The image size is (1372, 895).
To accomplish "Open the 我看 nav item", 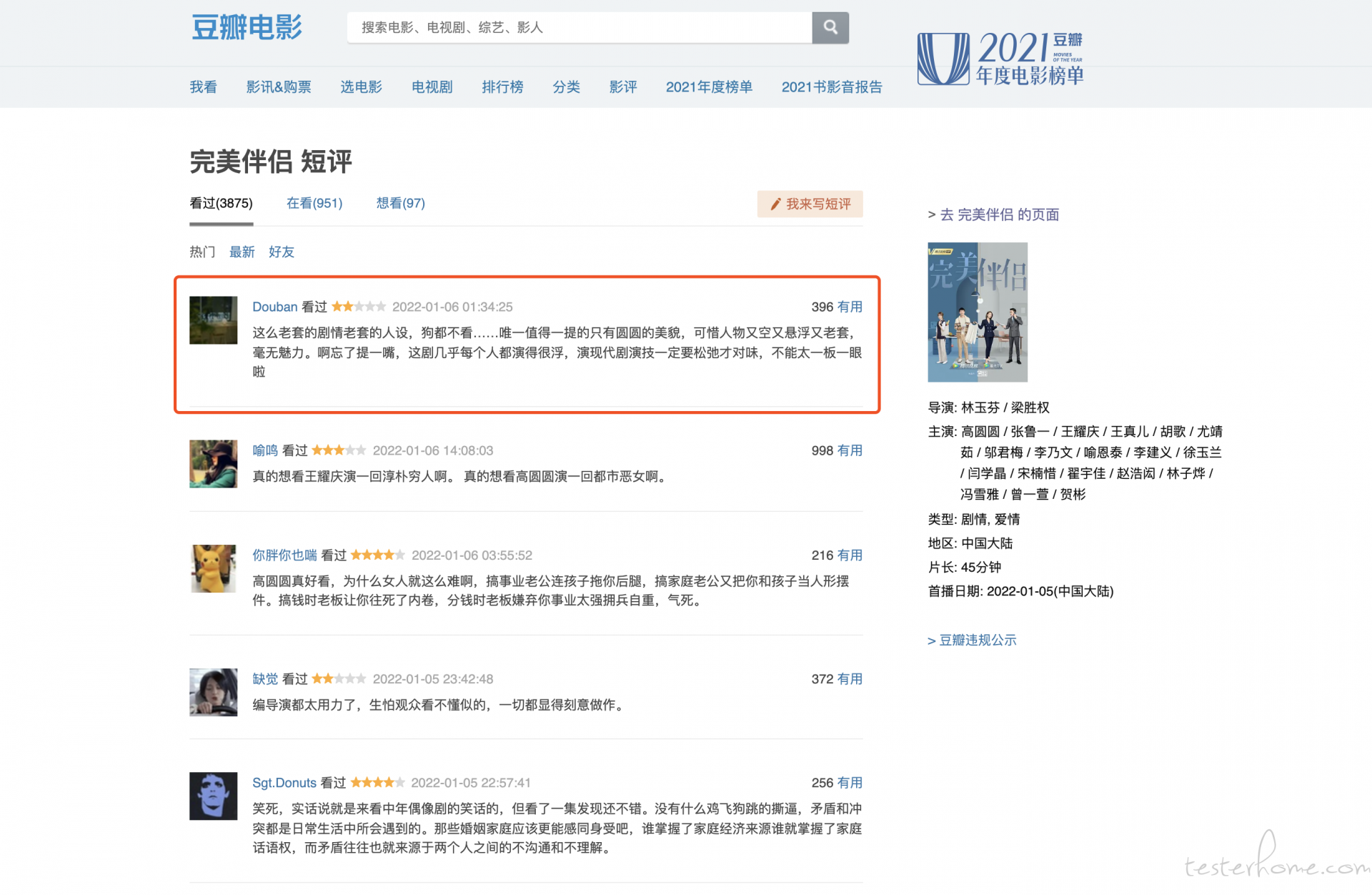I will (x=203, y=87).
